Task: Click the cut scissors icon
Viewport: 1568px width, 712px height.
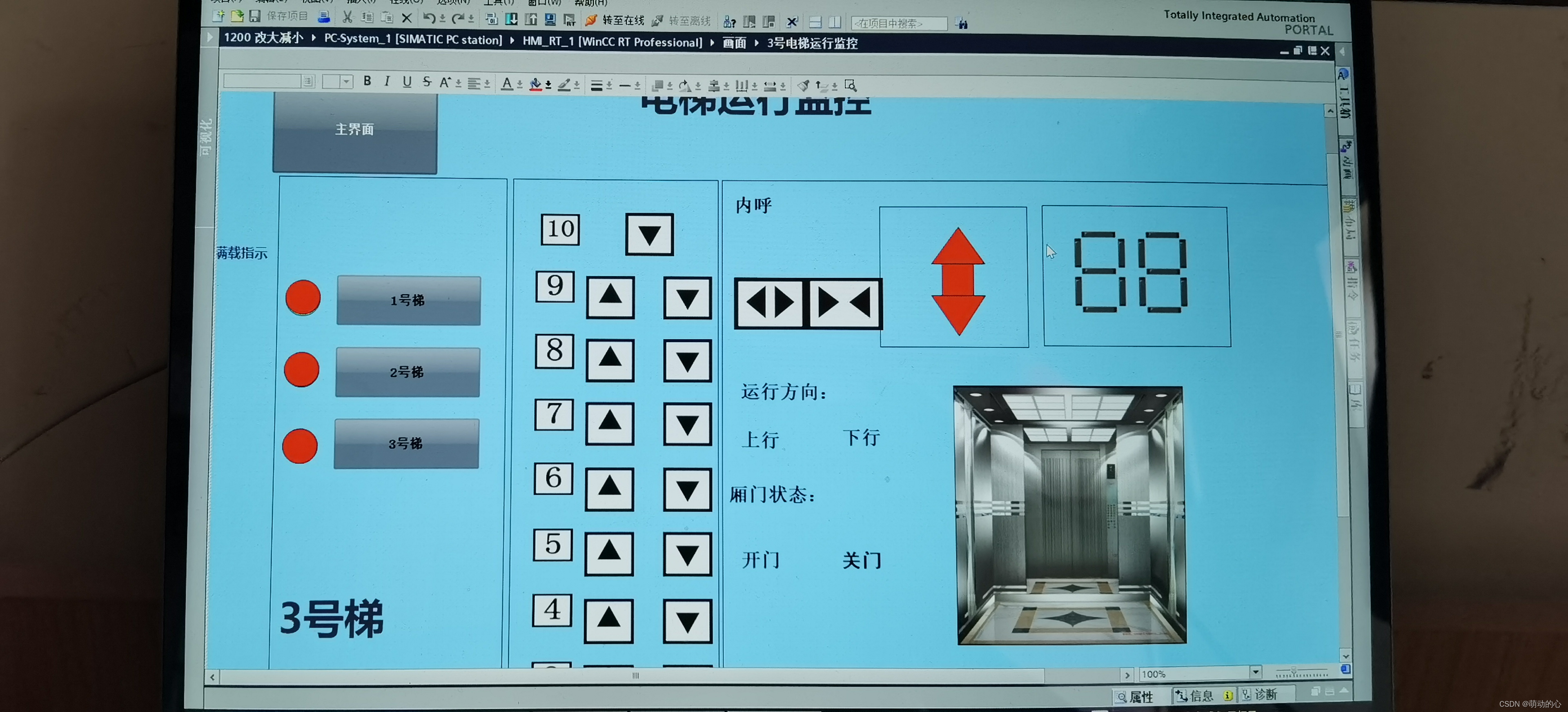Action: [x=347, y=17]
